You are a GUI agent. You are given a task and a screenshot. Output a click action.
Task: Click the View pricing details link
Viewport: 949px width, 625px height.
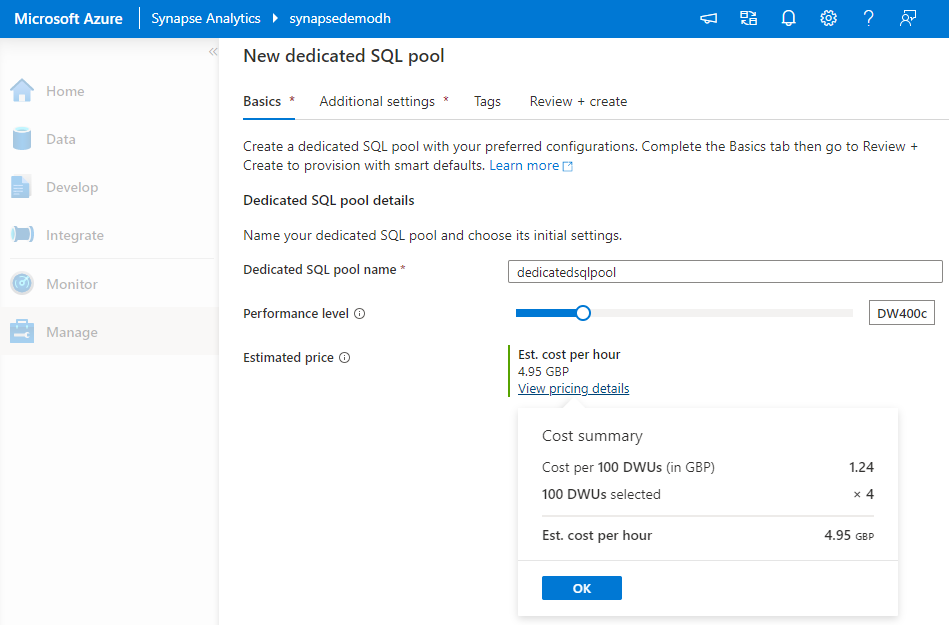tap(573, 388)
